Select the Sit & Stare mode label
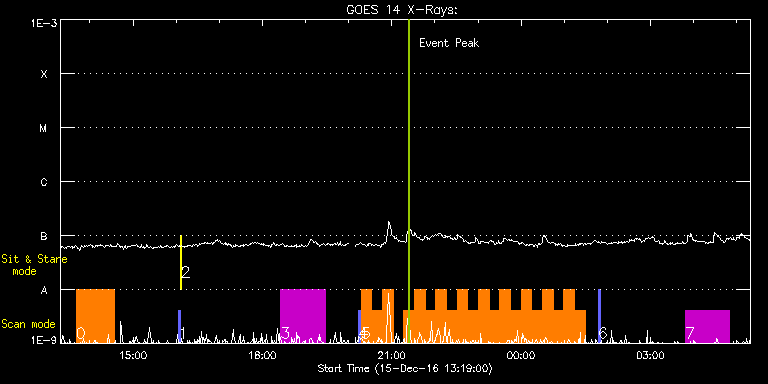This screenshot has height=384, width=768. [34, 265]
